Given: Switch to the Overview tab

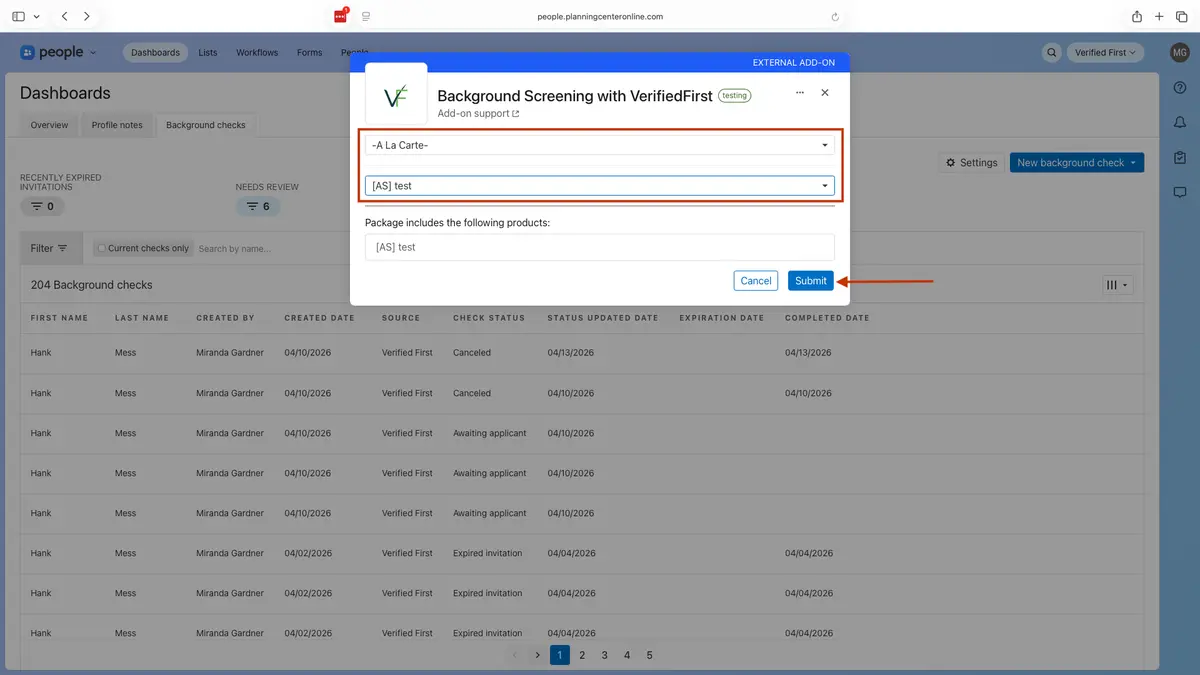Looking at the screenshot, I should click(x=49, y=125).
